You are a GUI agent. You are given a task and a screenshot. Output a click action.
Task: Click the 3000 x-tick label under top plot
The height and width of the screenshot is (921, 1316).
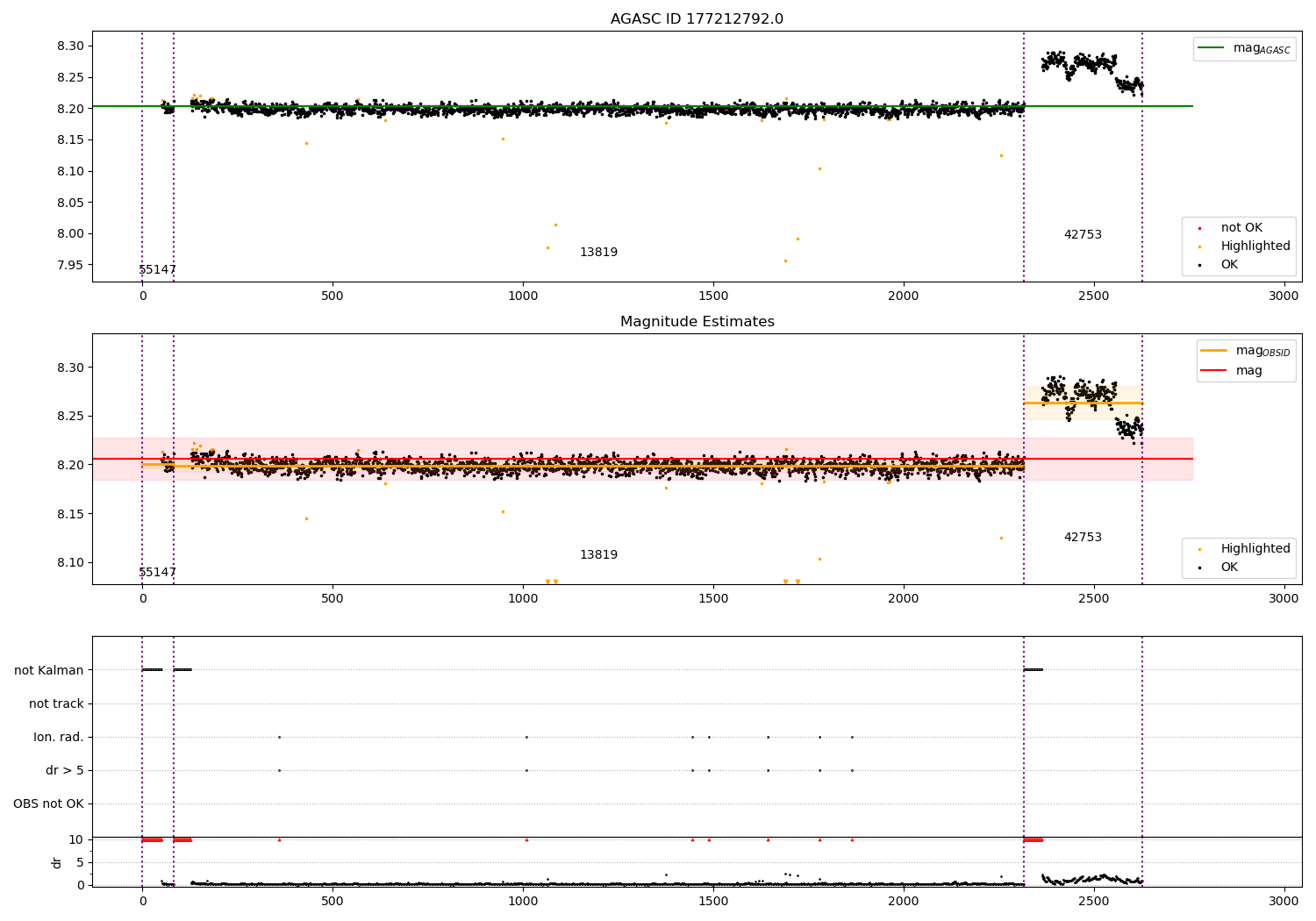pos(1284,296)
